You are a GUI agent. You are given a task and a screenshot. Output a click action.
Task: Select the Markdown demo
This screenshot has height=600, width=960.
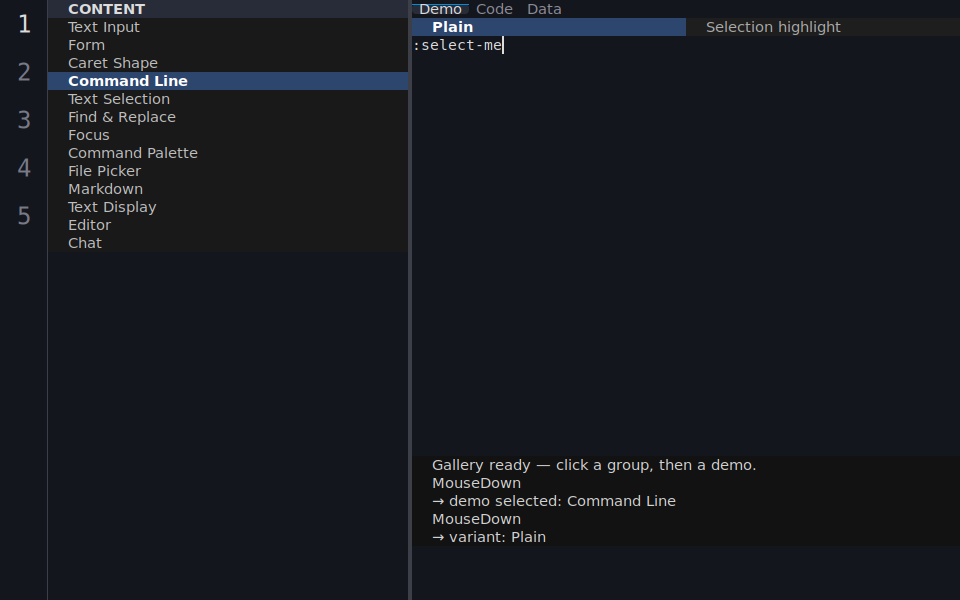[228, 189]
